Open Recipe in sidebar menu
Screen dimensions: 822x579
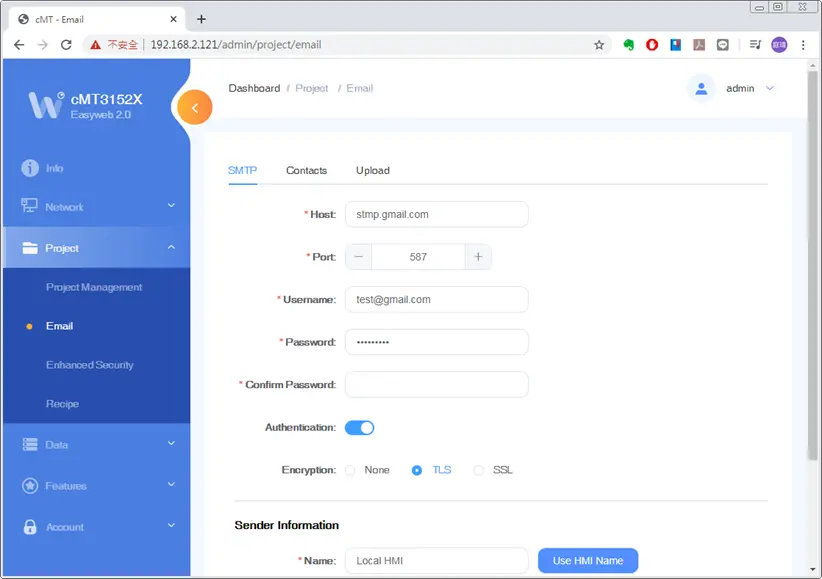pos(62,404)
